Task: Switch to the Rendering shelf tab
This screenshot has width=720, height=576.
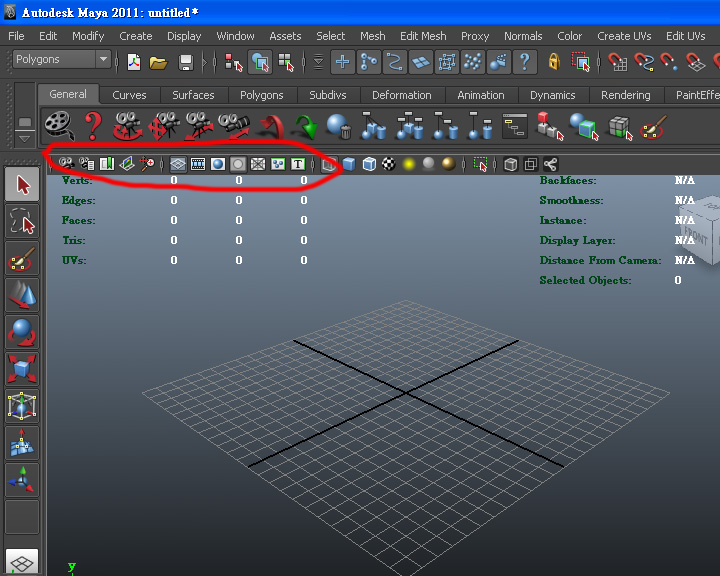Action: [x=626, y=95]
